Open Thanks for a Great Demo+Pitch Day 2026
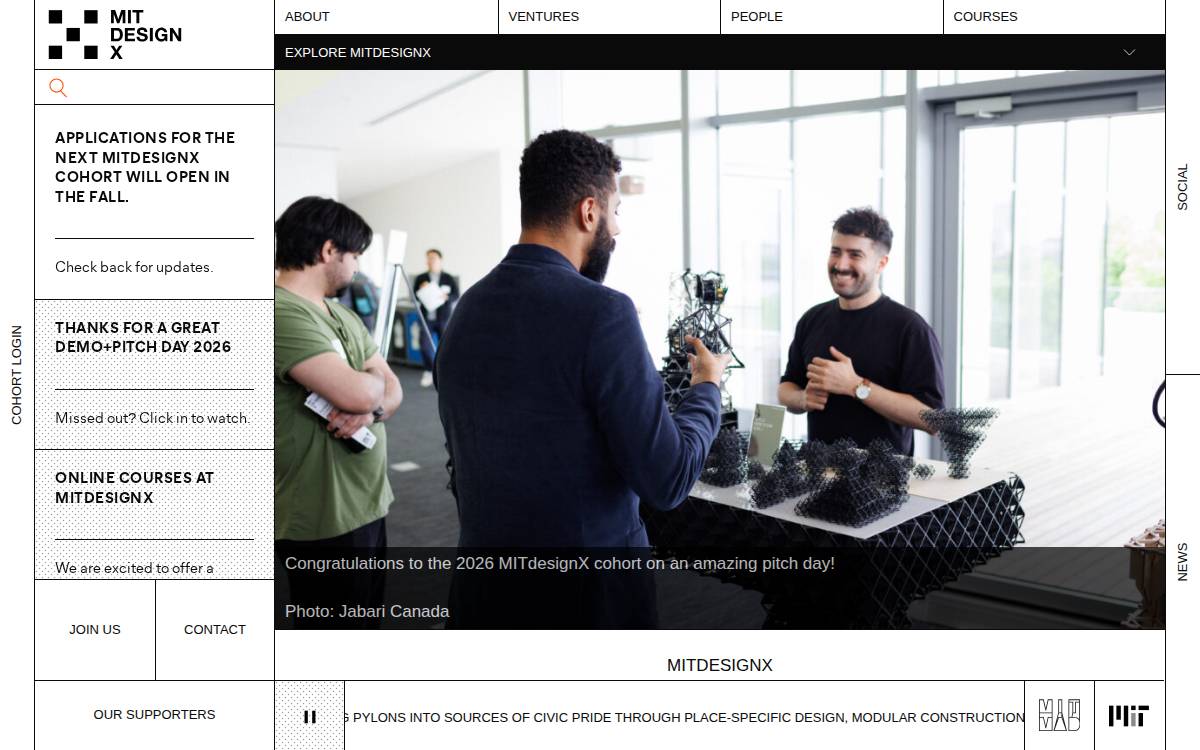This screenshot has height=750, width=1200. (143, 337)
